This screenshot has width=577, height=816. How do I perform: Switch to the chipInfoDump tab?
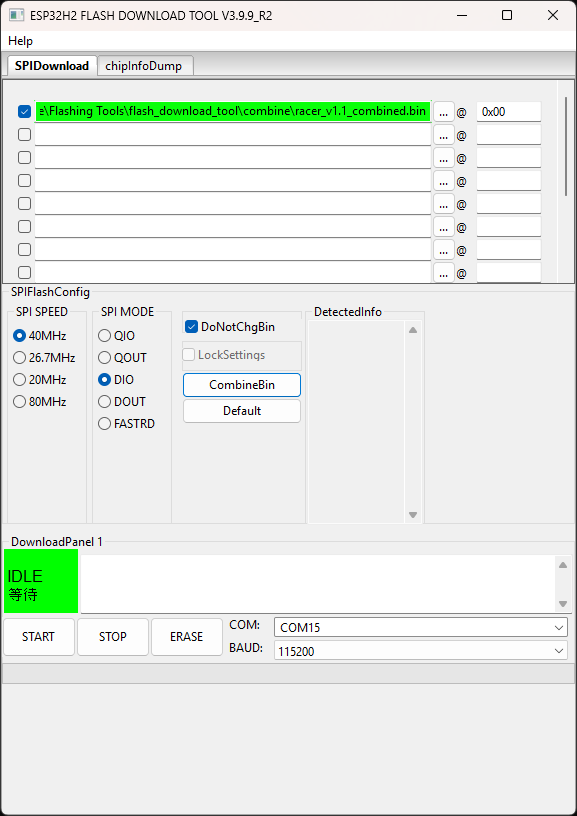144,66
